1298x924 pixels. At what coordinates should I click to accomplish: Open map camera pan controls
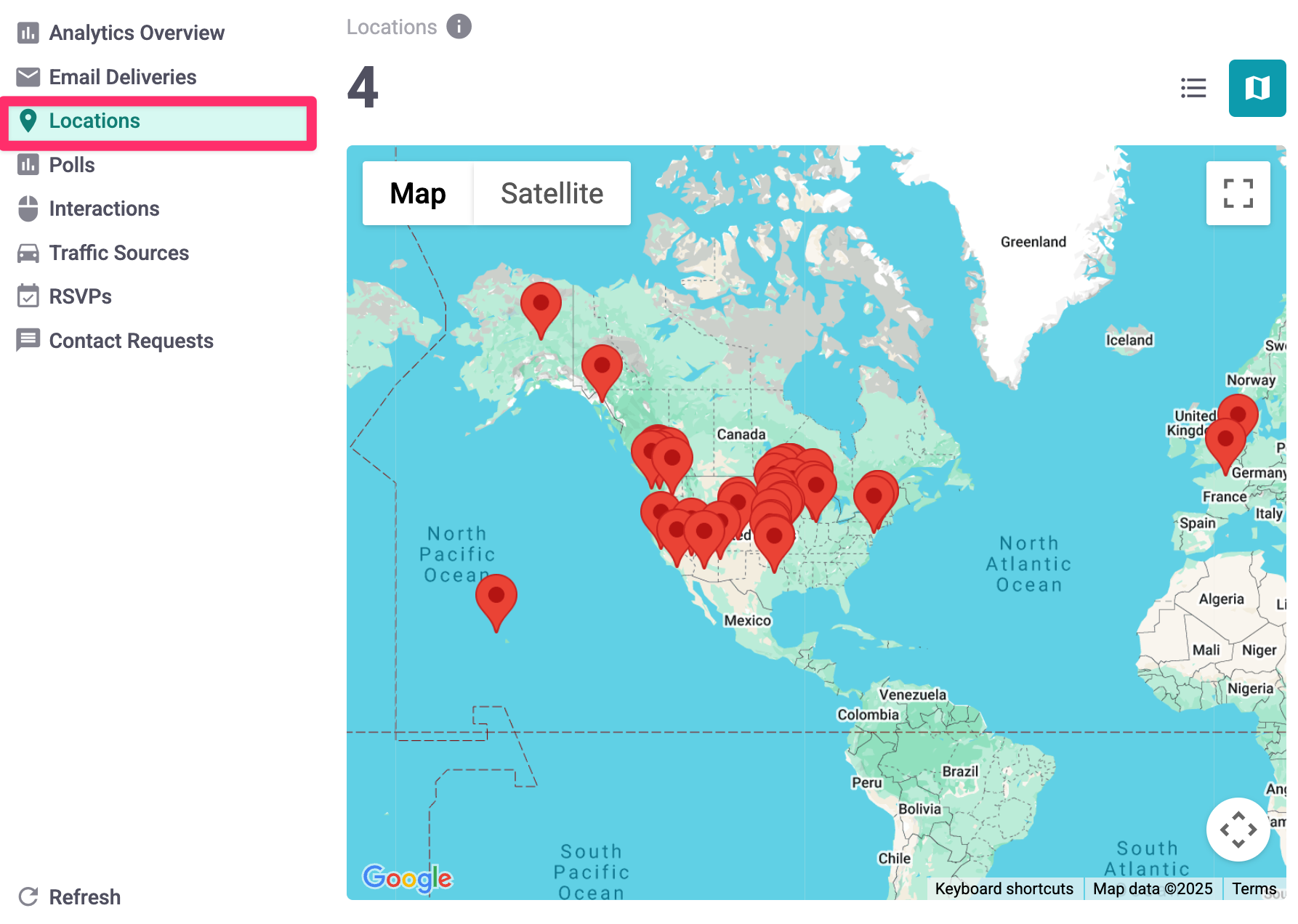click(x=1238, y=829)
